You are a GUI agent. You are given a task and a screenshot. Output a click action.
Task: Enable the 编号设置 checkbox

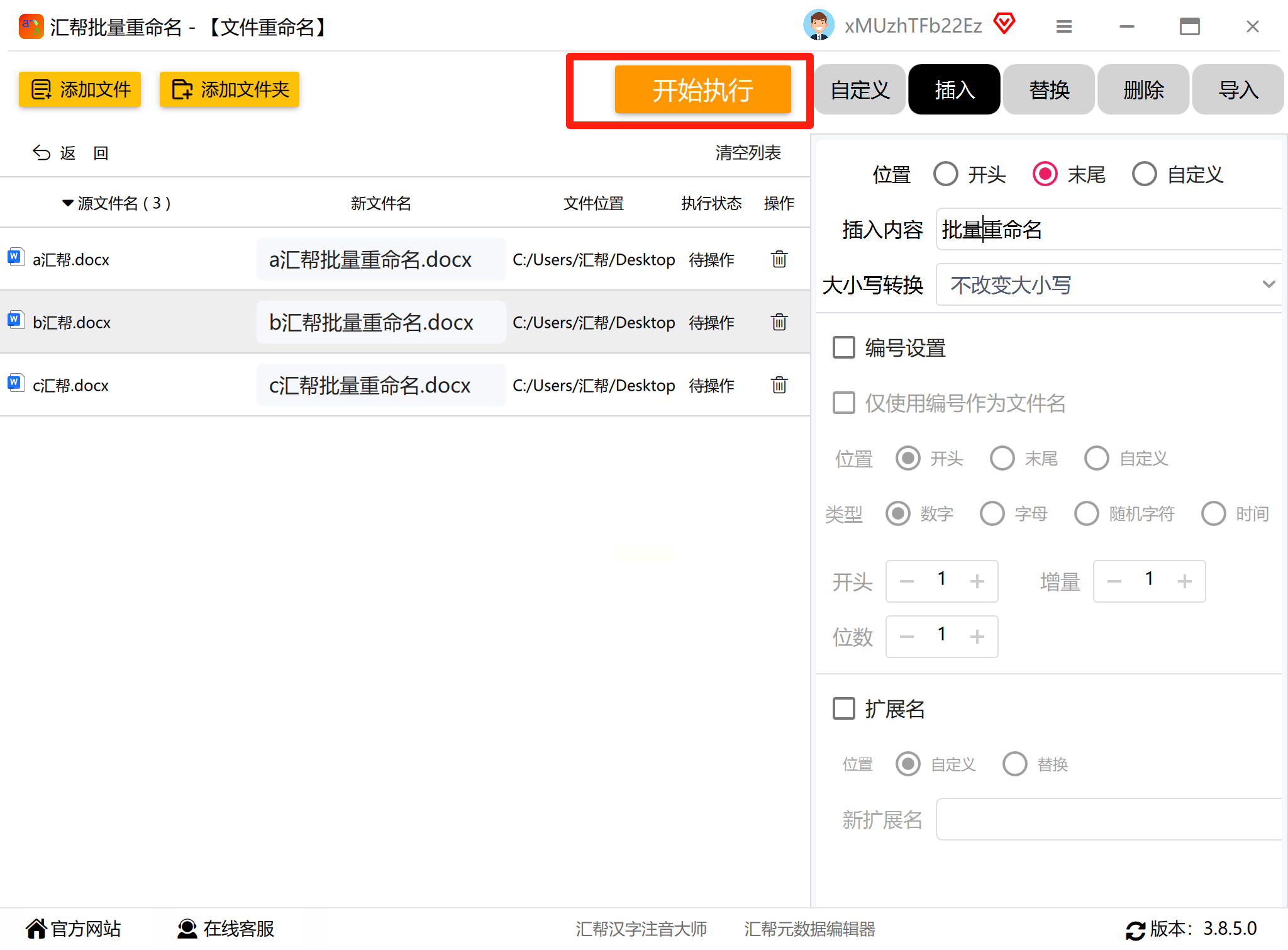(x=844, y=347)
